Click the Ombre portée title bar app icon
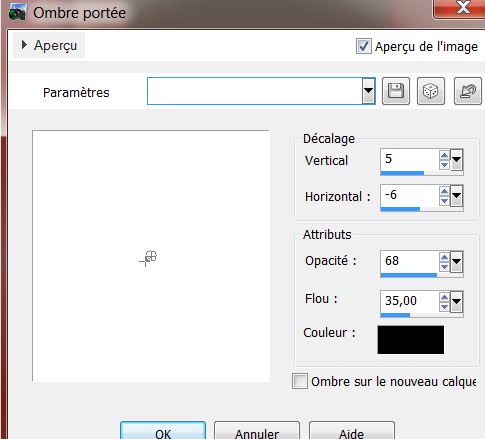The width and height of the screenshot is (485, 439). 17,12
